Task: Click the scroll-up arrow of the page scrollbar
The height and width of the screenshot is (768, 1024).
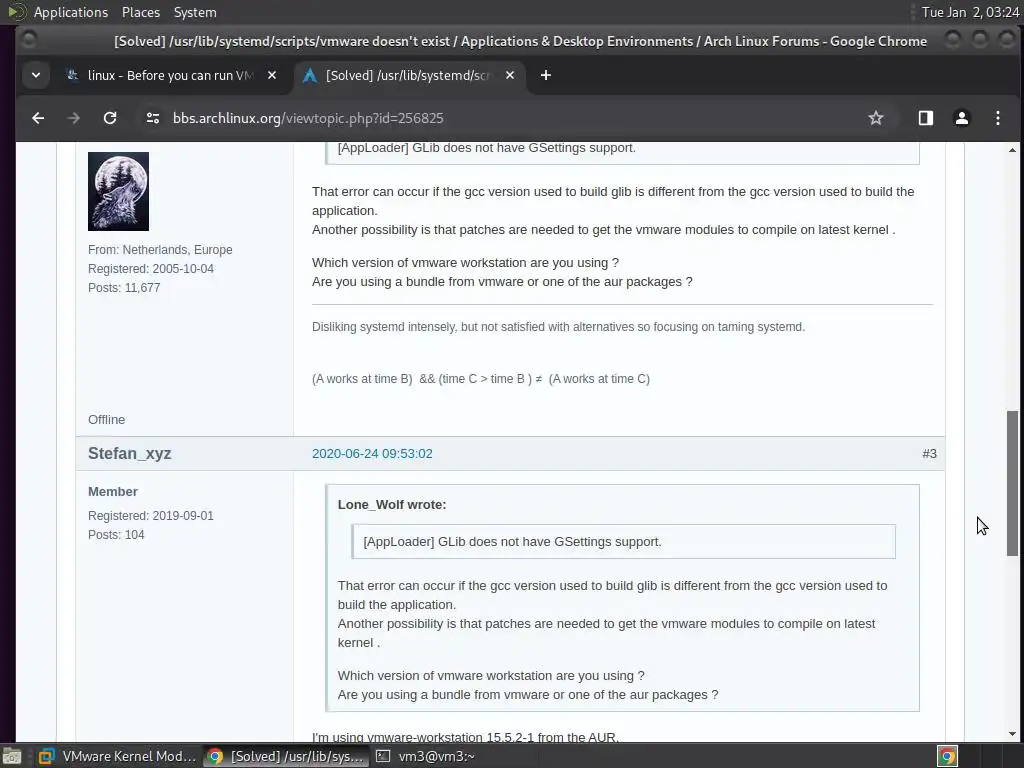Action: (x=1012, y=150)
